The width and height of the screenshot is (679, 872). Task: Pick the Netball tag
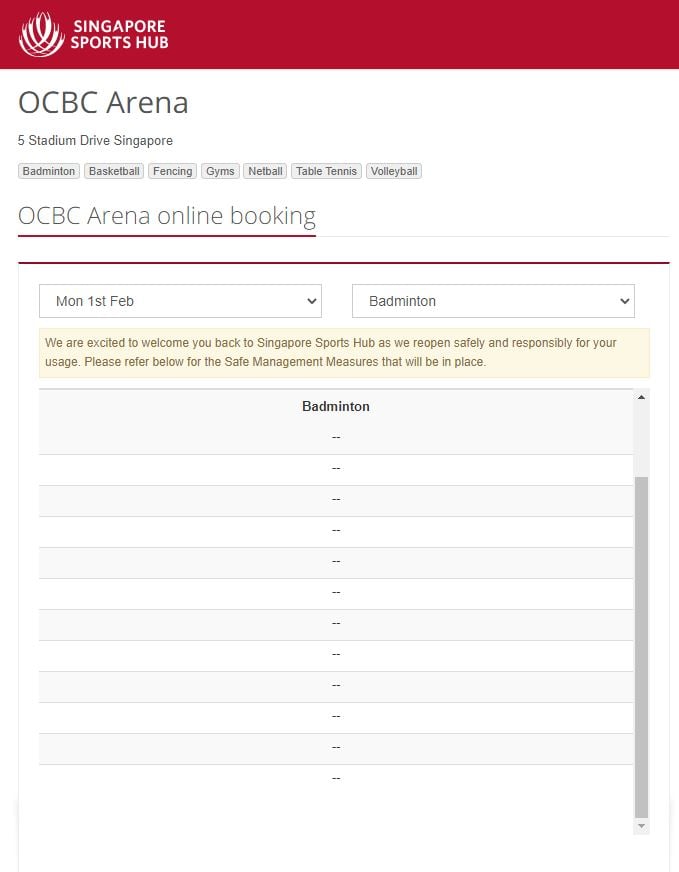(x=265, y=171)
